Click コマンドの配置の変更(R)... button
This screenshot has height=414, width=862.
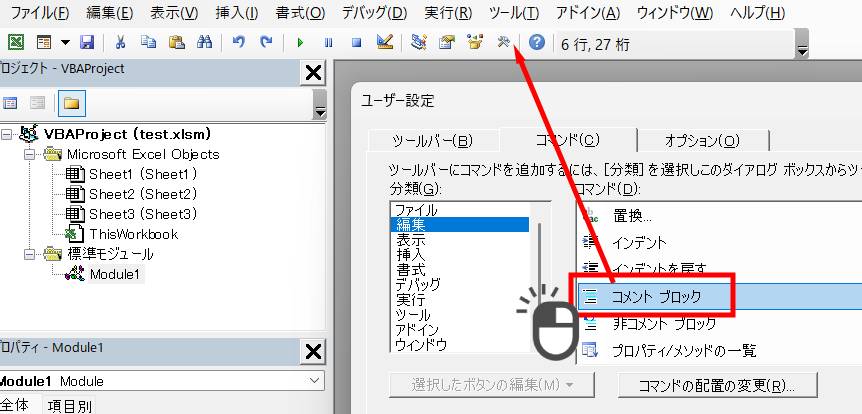click(717, 385)
